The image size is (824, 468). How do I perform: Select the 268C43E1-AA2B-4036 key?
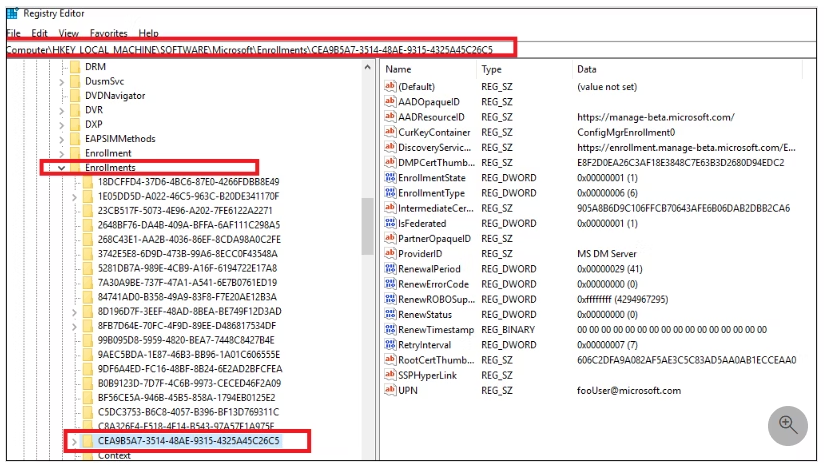point(189,240)
